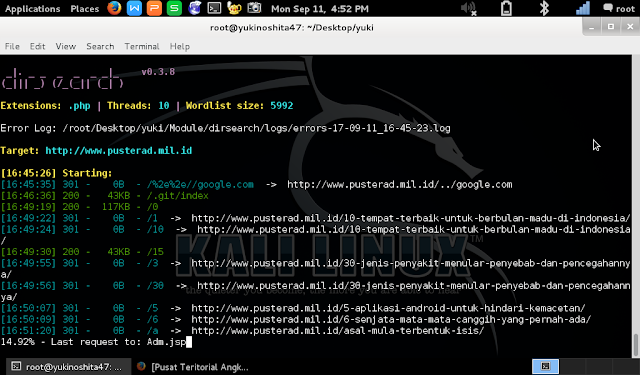
Task: Launch Firefox from the top panel
Action: (114, 8)
